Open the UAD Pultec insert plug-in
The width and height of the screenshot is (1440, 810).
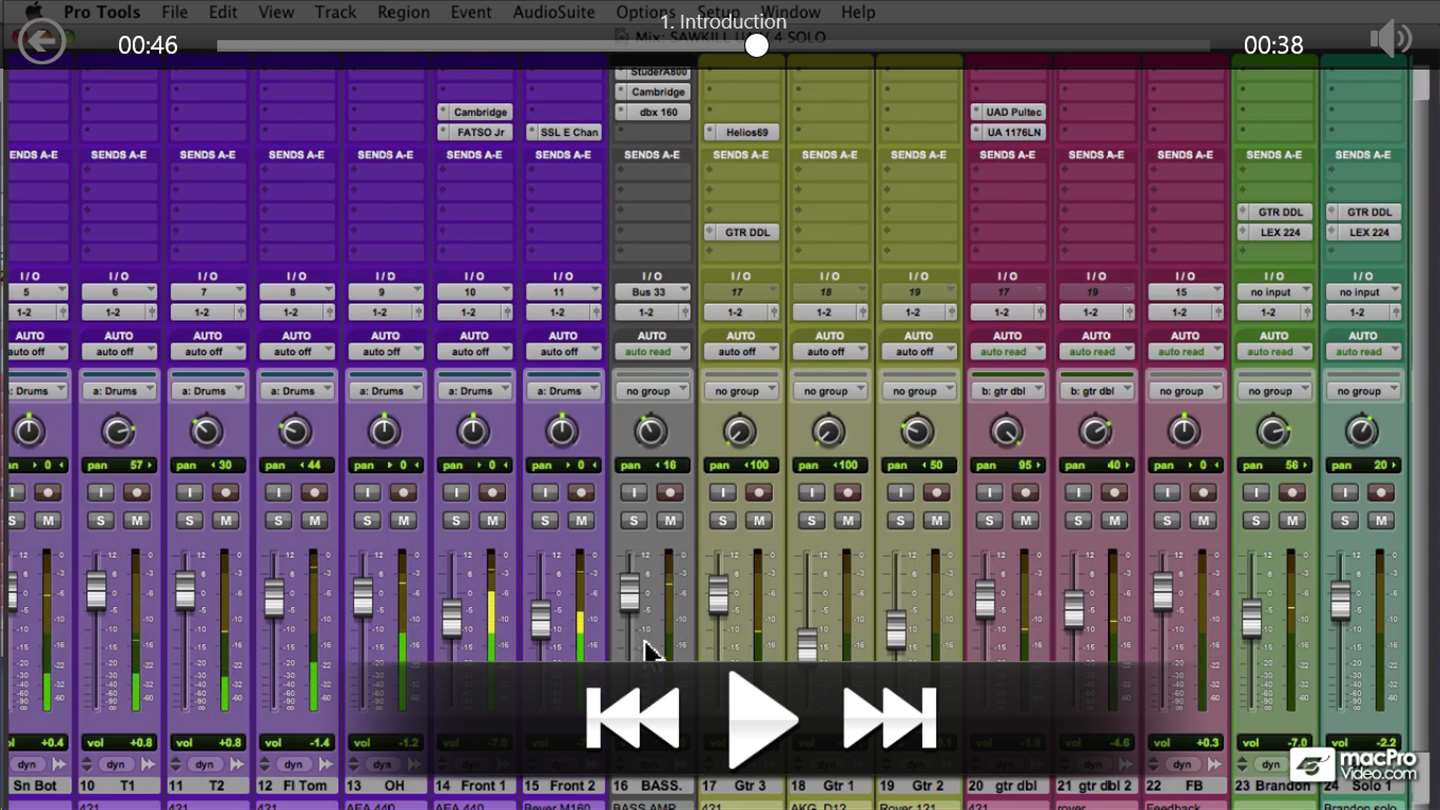(1007, 112)
